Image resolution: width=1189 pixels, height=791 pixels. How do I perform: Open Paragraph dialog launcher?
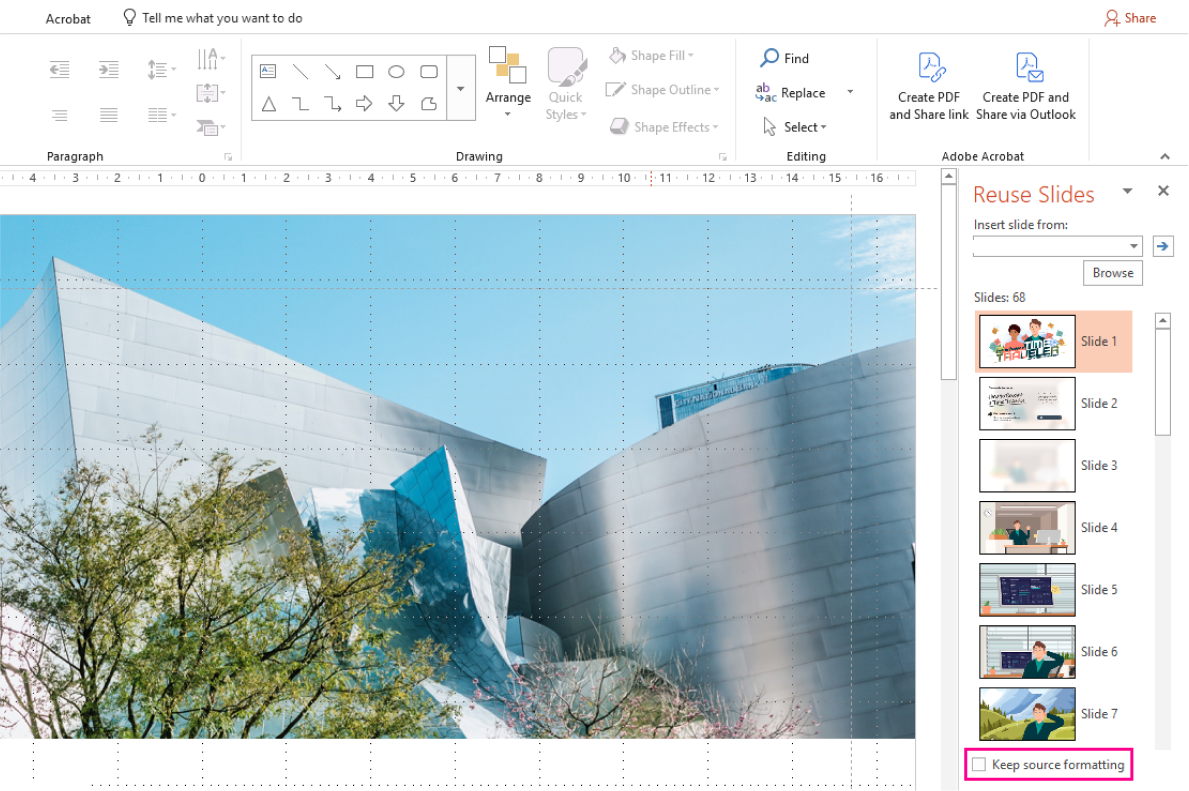pyautogui.click(x=227, y=157)
